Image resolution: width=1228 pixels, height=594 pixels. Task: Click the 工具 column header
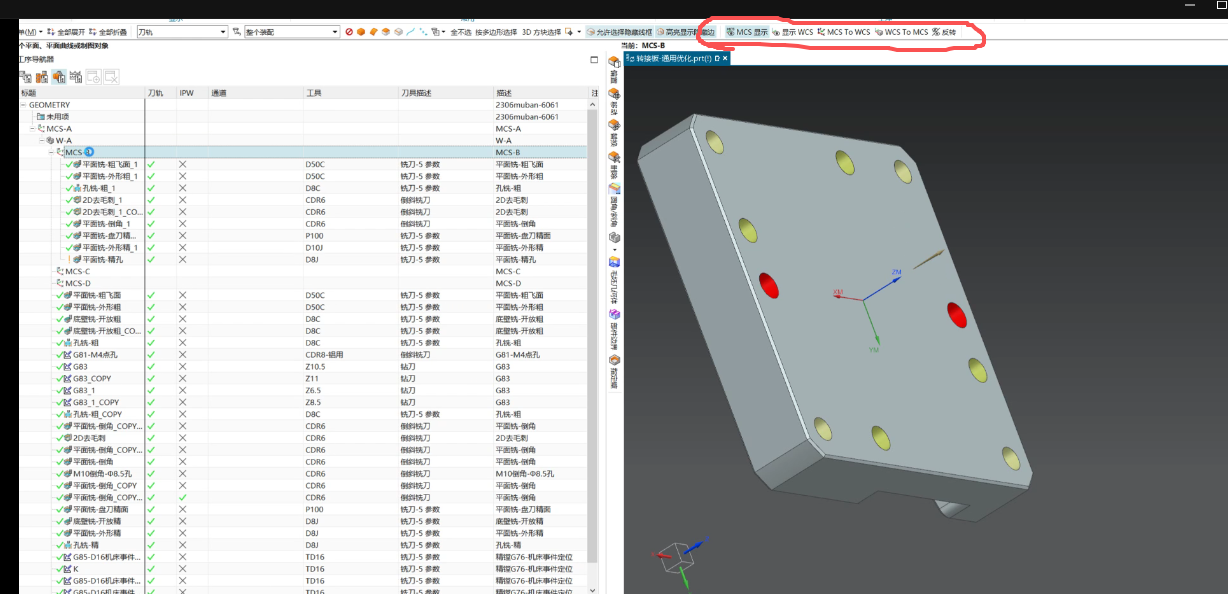pyautogui.click(x=350, y=93)
